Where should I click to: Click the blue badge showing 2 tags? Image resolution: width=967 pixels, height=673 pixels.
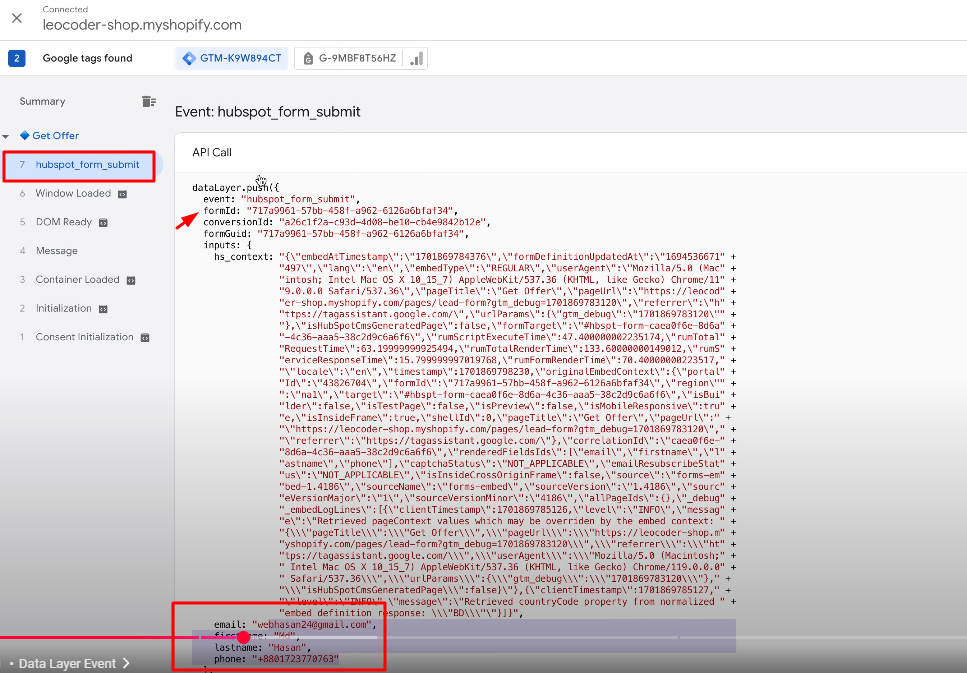17,59
